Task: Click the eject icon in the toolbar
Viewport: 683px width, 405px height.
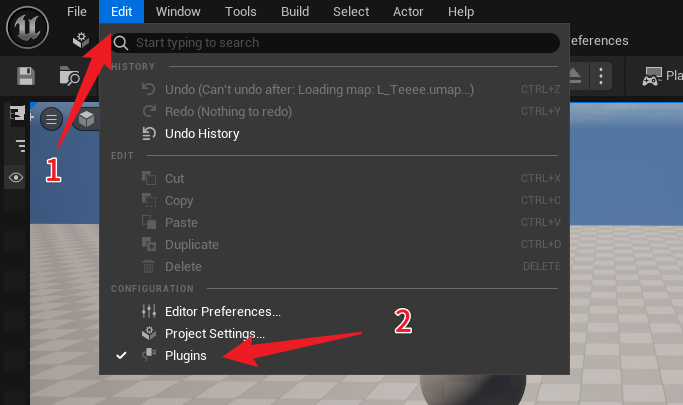Action: 575,76
